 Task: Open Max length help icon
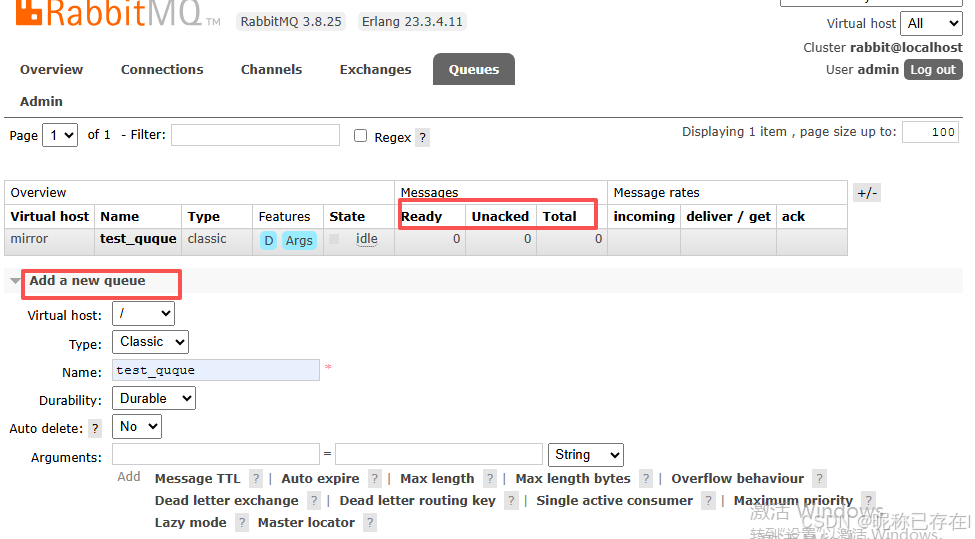coord(490,479)
